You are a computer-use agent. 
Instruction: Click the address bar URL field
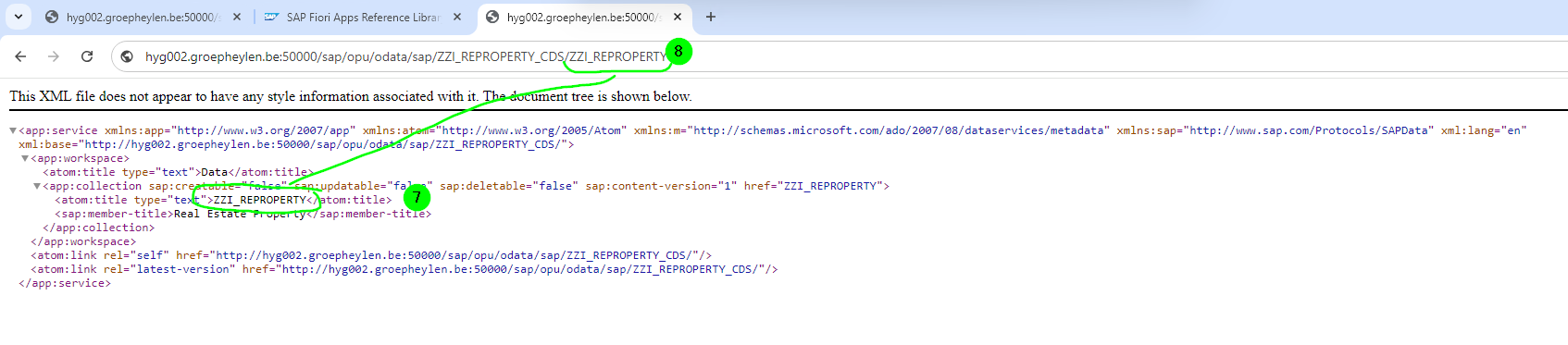point(405,56)
